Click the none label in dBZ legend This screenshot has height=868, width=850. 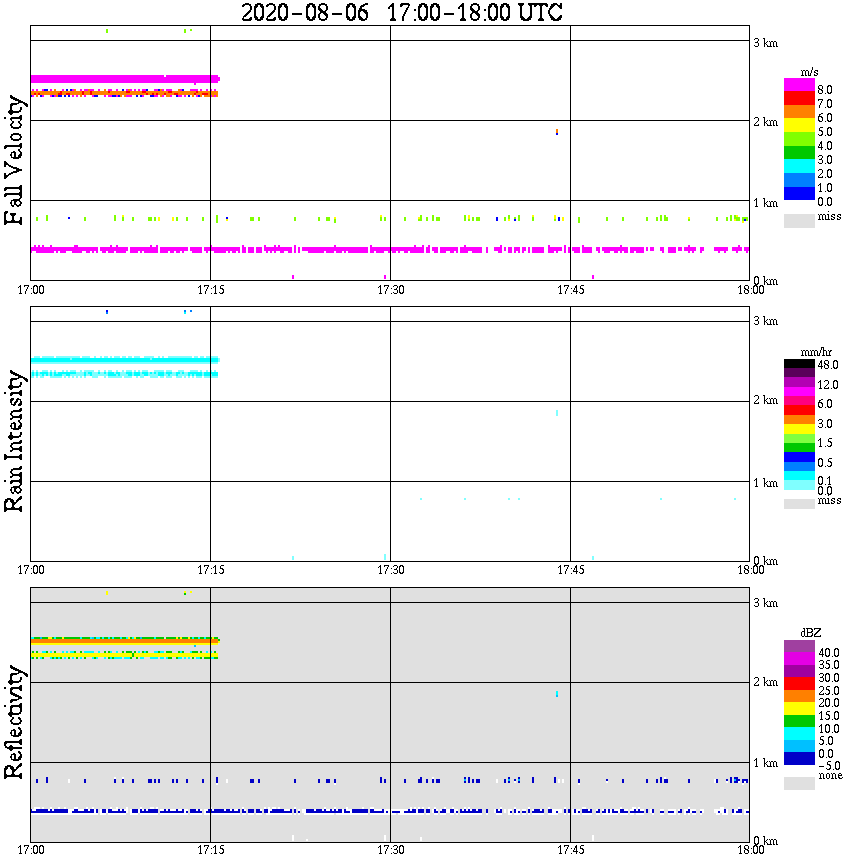pyautogui.click(x=830, y=776)
